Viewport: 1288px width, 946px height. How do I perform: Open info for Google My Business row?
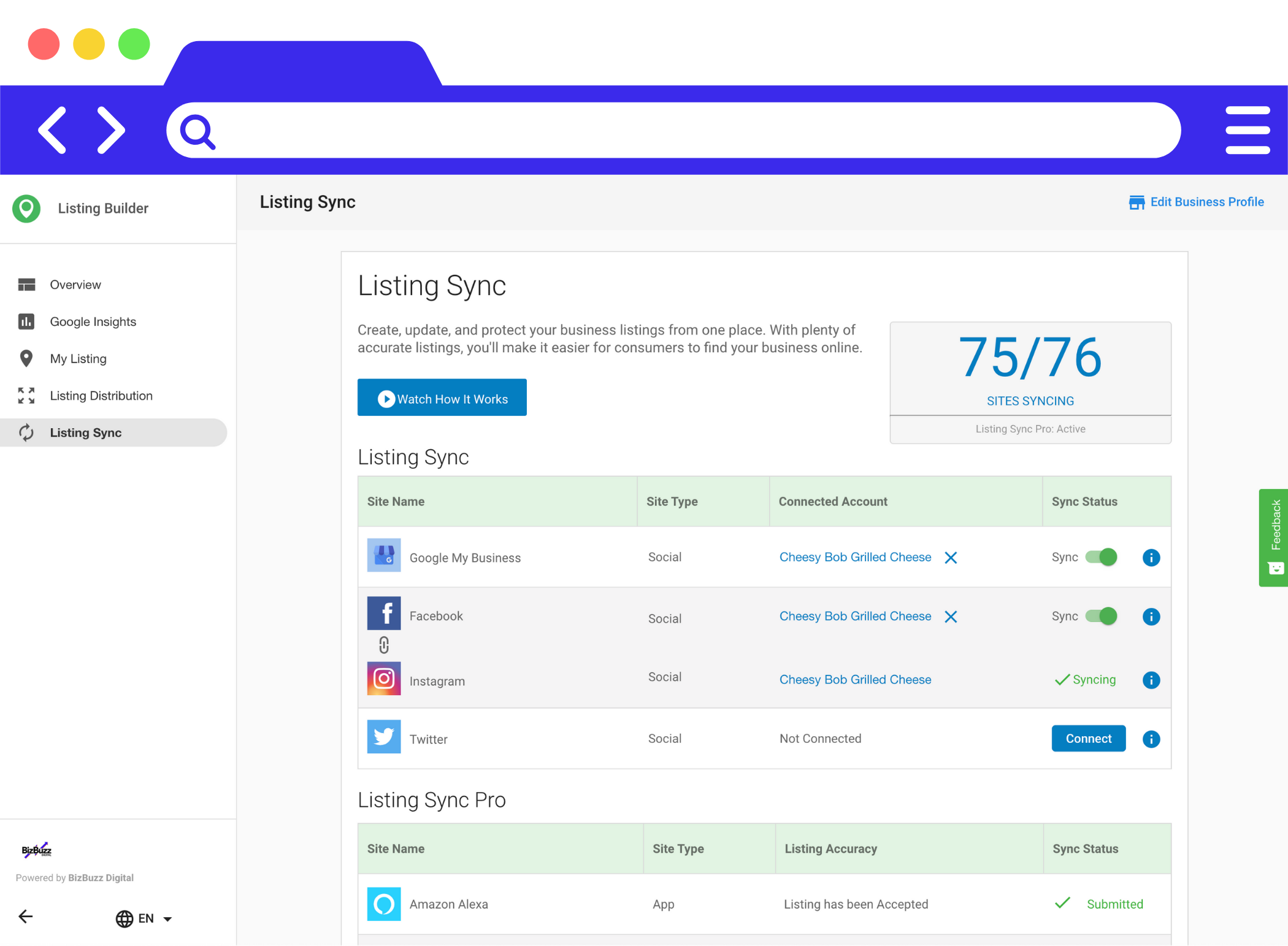click(x=1151, y=558)
